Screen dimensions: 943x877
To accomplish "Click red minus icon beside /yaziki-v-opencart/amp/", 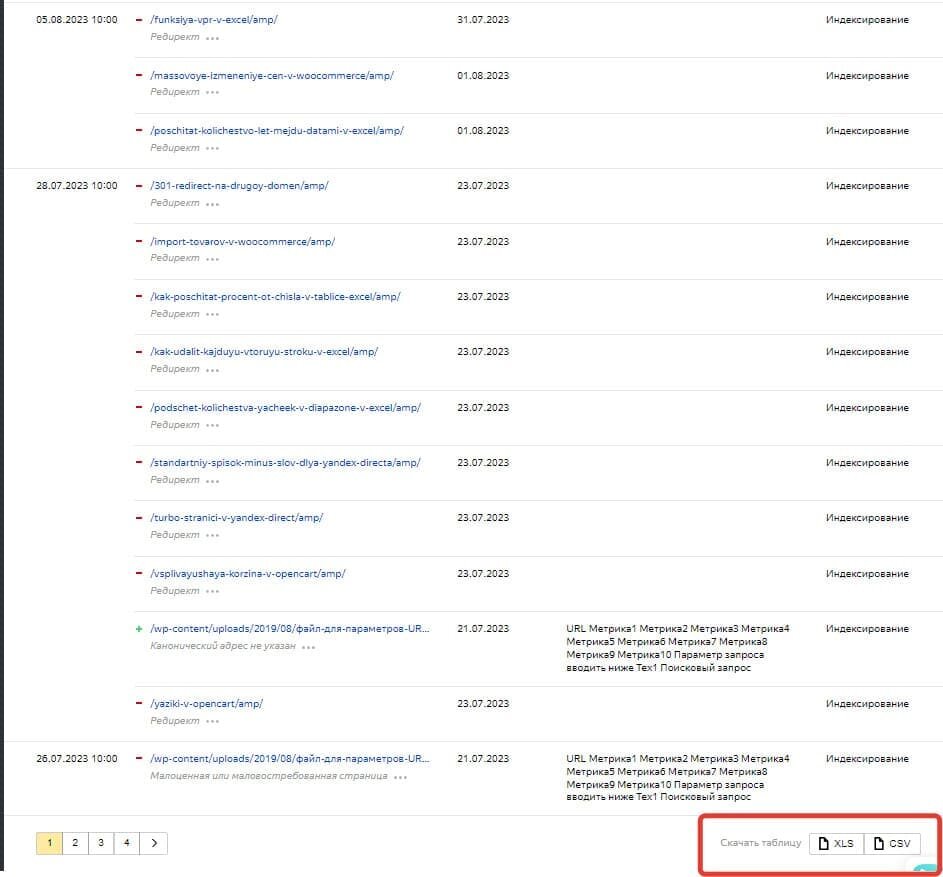I will tap(139, 703).
